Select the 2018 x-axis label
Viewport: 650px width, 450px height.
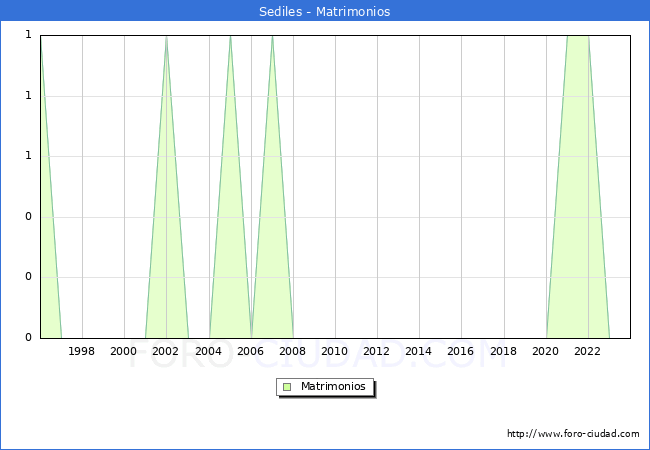click(503, 351)
